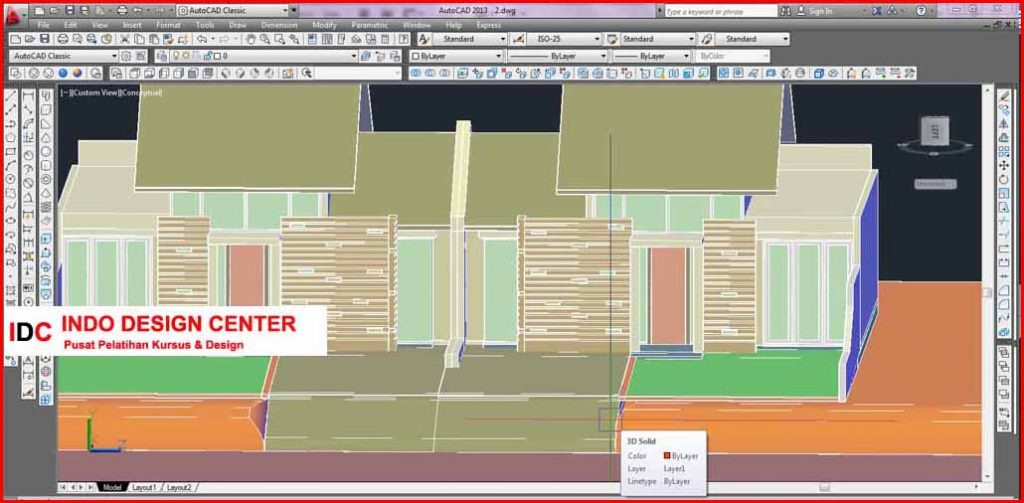
Task: Switch to Top view icon
Action: 133,73
